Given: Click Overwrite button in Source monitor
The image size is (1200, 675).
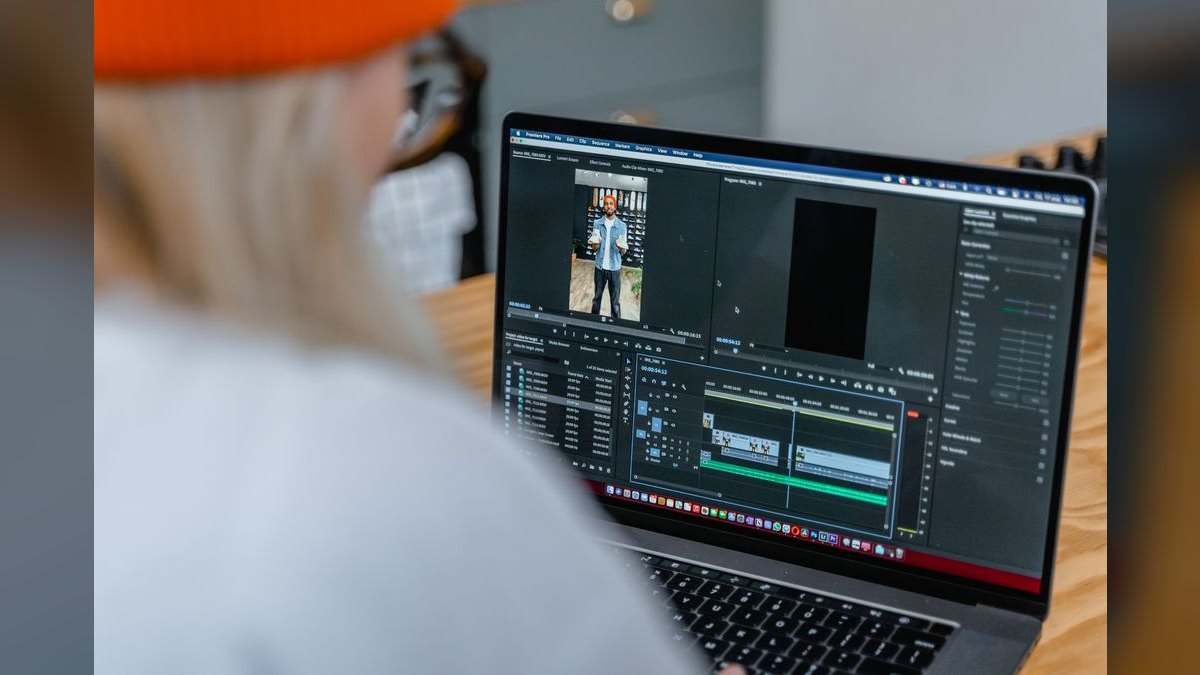Looking at the screenshot, I should tap(648, 347).
